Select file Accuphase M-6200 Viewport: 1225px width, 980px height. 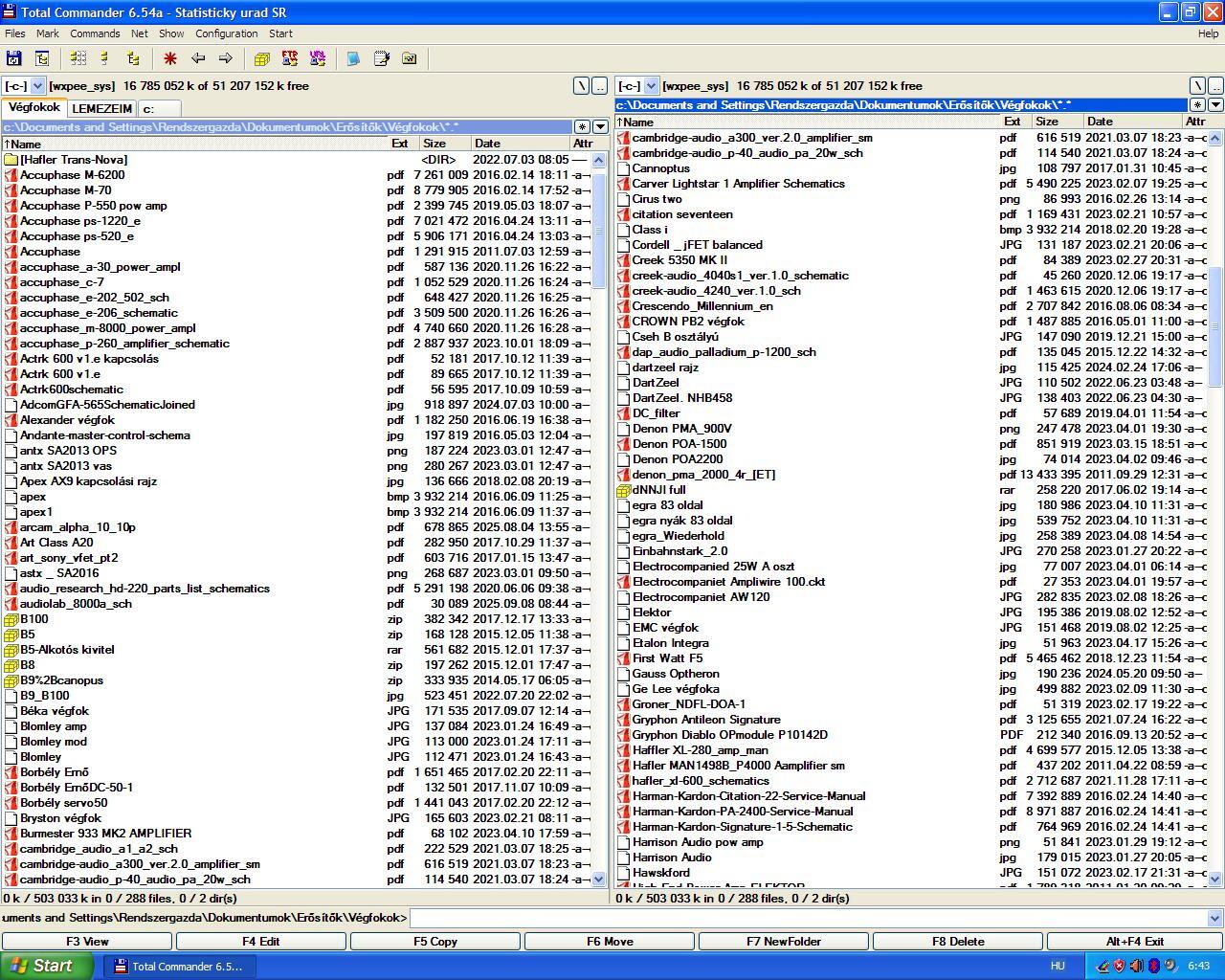coord(296,175)
